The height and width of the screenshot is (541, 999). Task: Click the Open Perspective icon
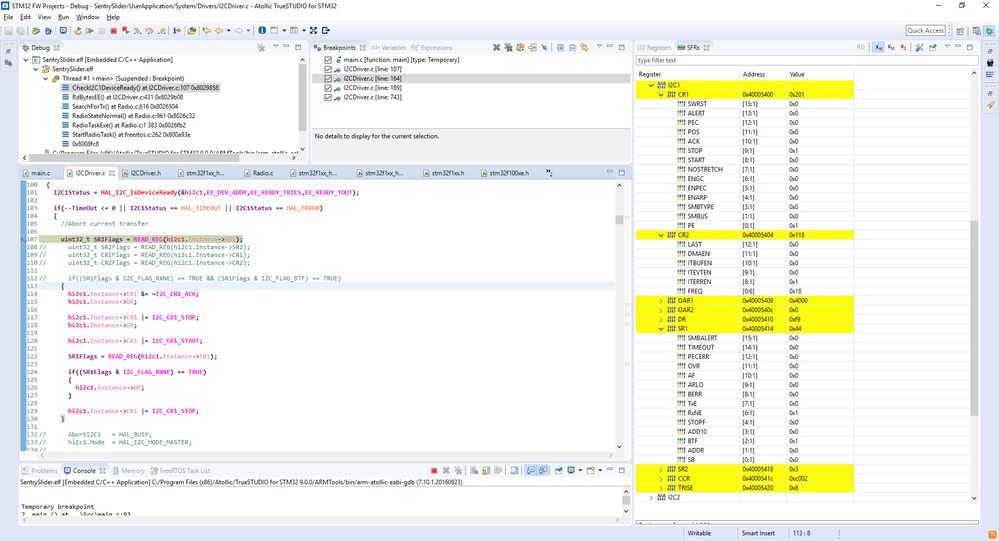click(960, 31)
